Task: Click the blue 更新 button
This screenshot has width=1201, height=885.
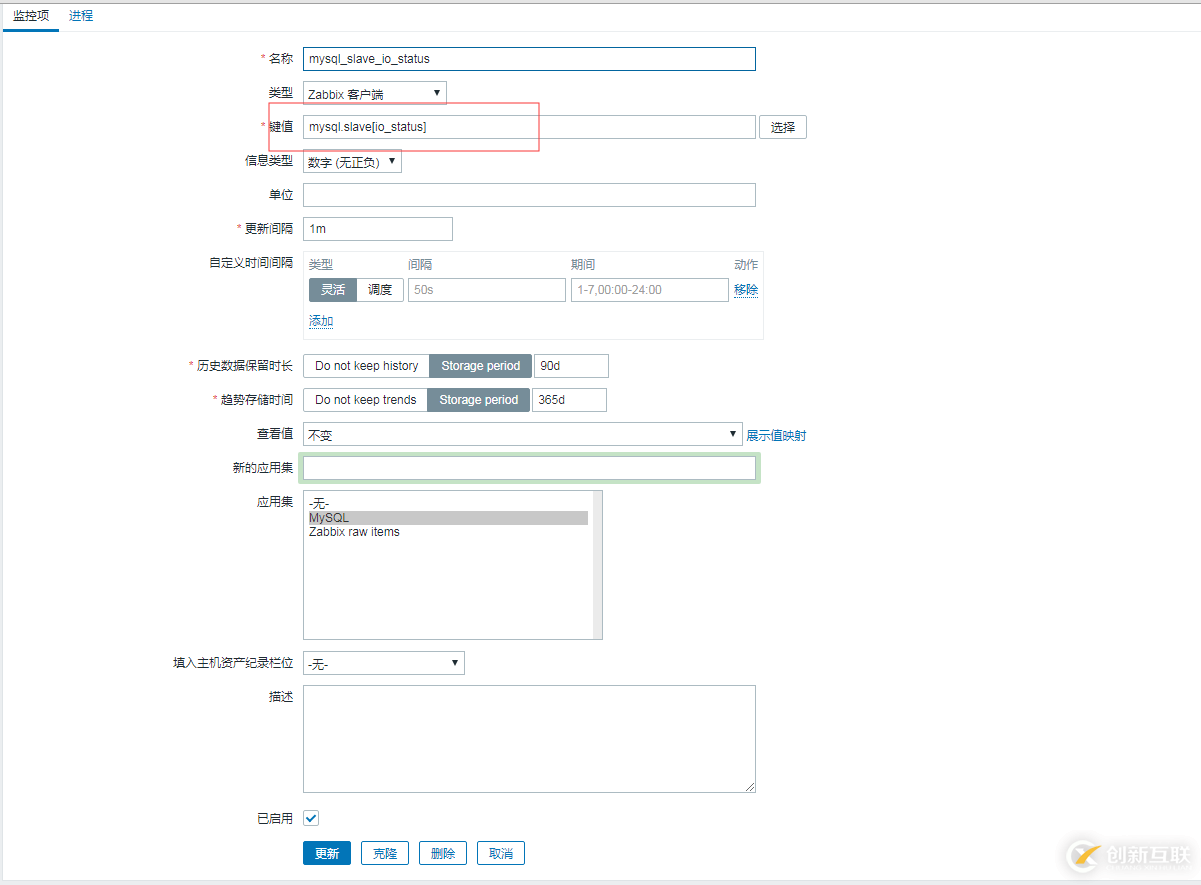Action: (327, 852)
